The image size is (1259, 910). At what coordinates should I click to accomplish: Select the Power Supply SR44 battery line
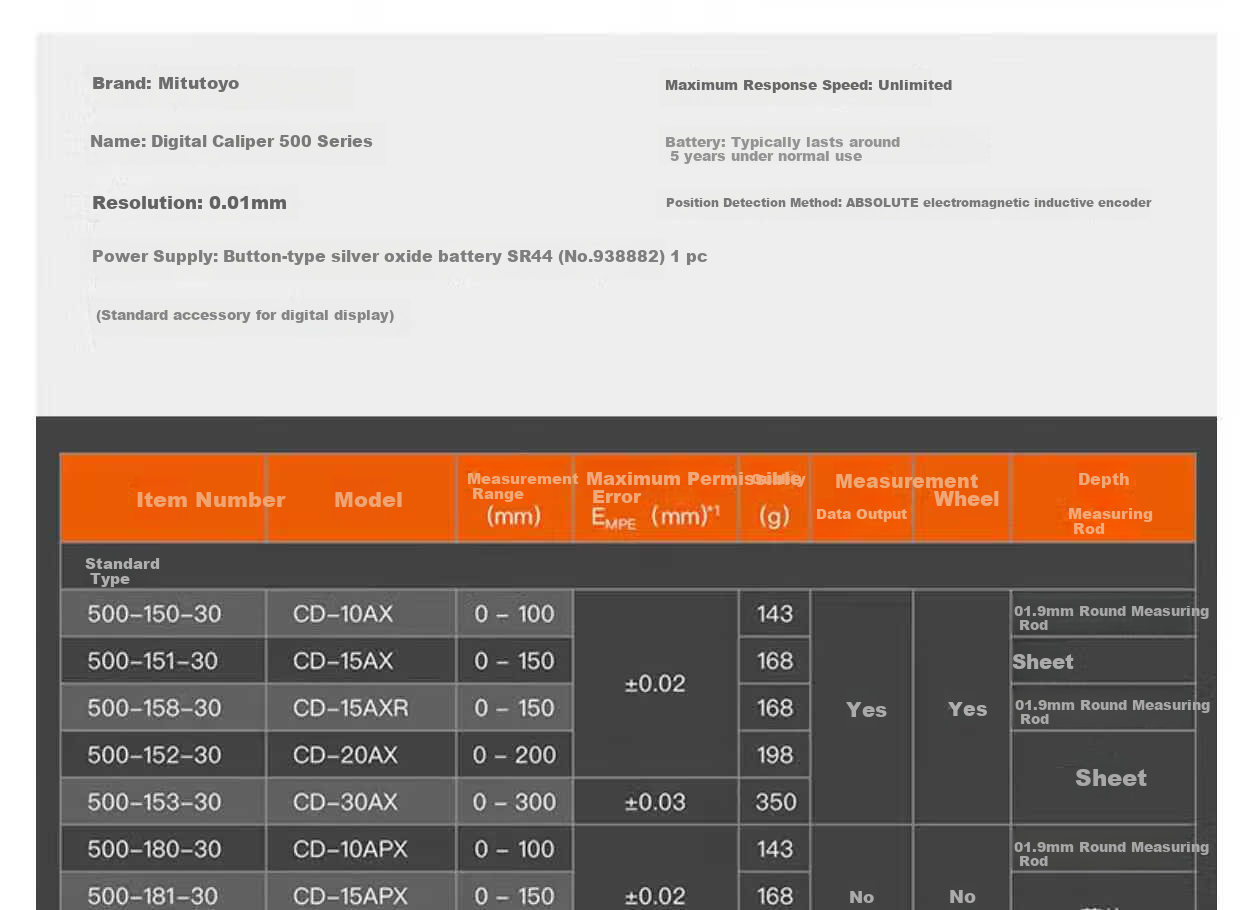click(399, 256)
